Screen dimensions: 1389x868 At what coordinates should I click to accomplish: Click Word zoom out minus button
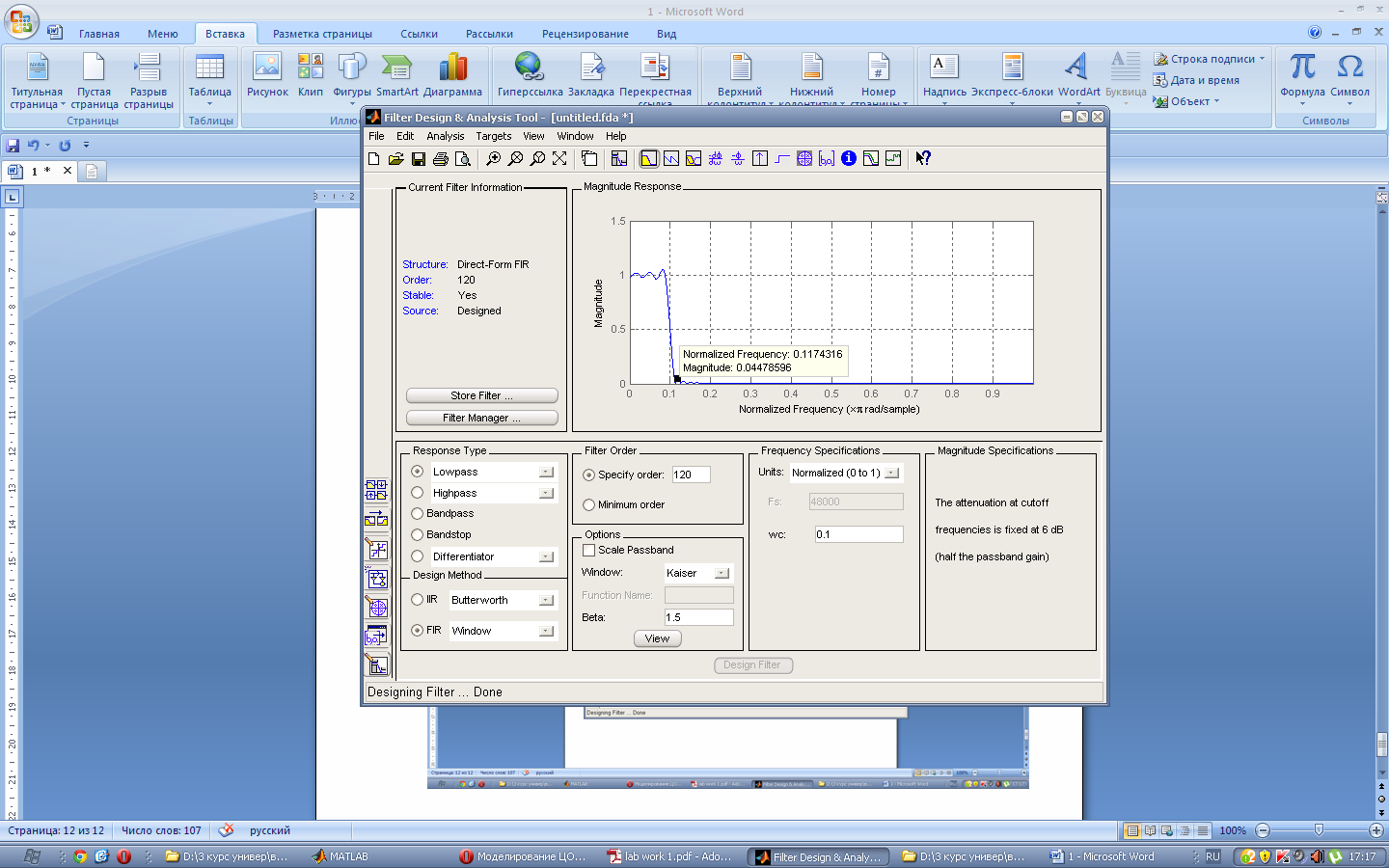tap(1263, 830)
